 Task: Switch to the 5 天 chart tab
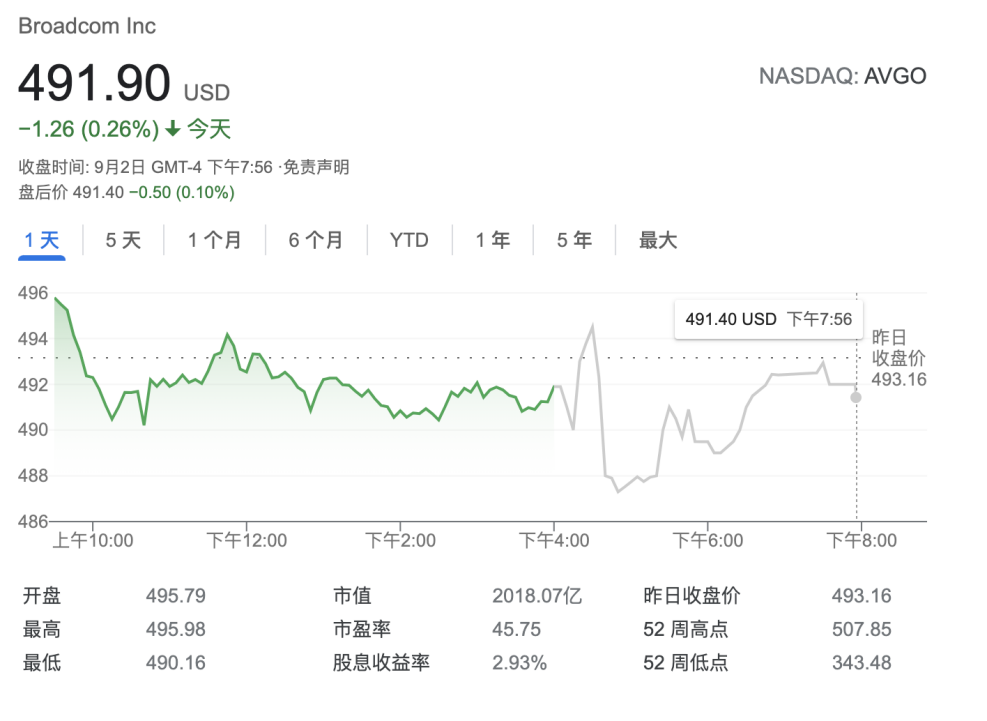pos(123,240)
